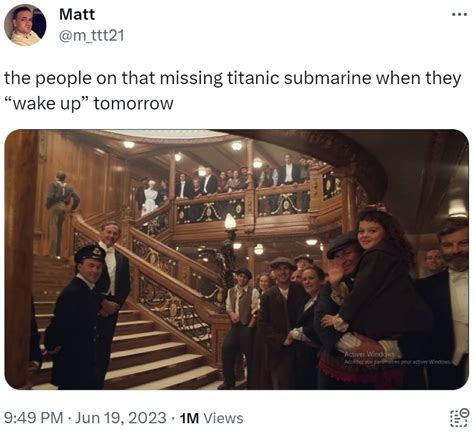The height and width of the screenshot is (434, 474).
Task: Open the @m_ttt21 handle link
Action: (x=91, y=35)
